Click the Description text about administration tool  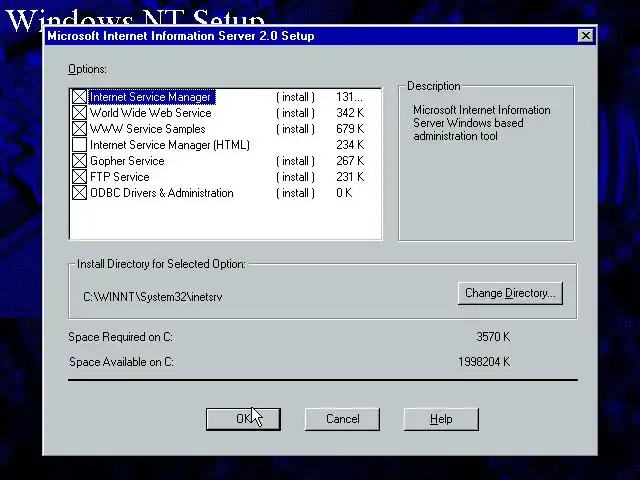[x=482, y=123]
